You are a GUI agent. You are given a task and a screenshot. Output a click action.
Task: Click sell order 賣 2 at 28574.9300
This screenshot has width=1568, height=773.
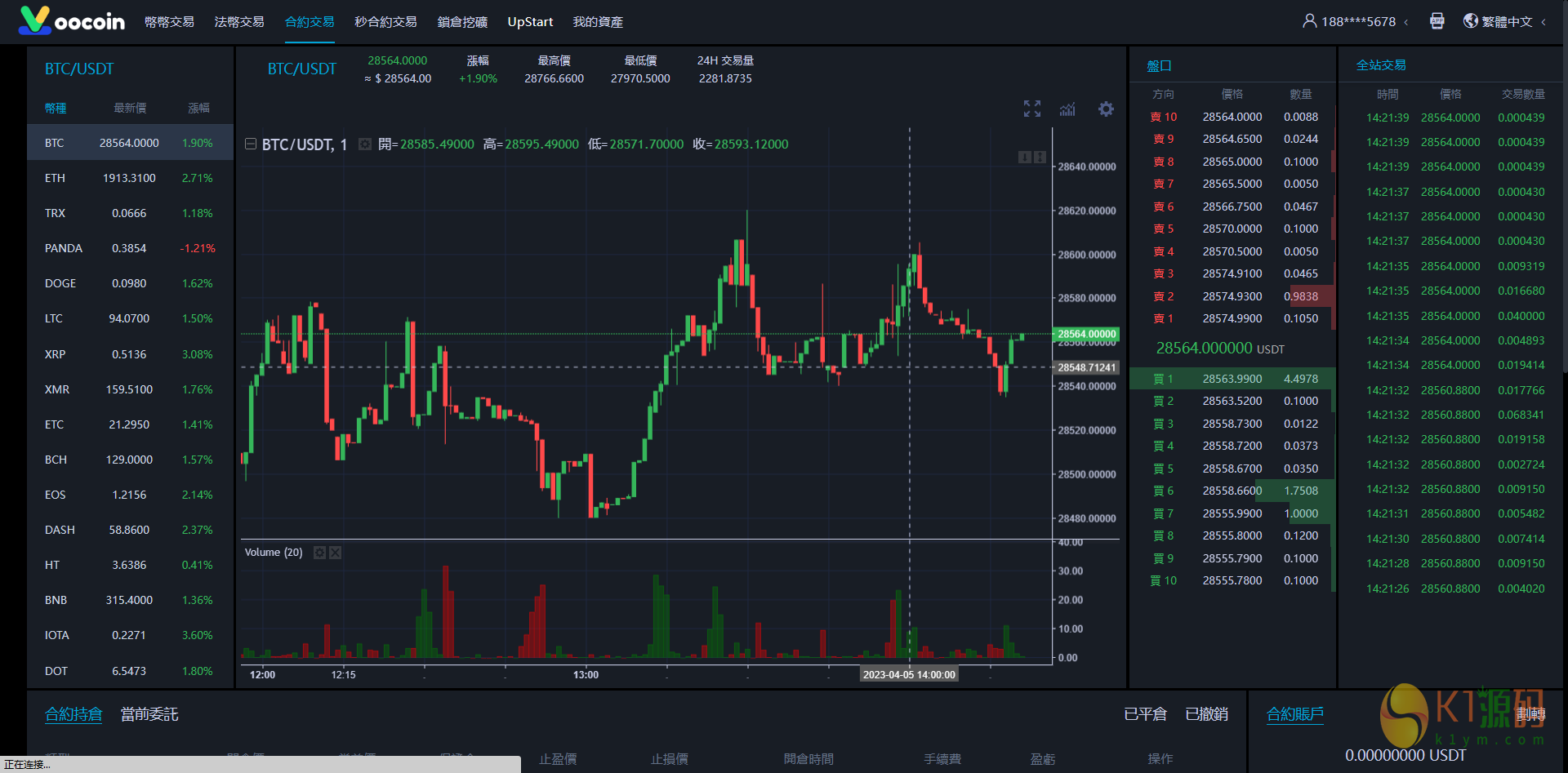1232,296
